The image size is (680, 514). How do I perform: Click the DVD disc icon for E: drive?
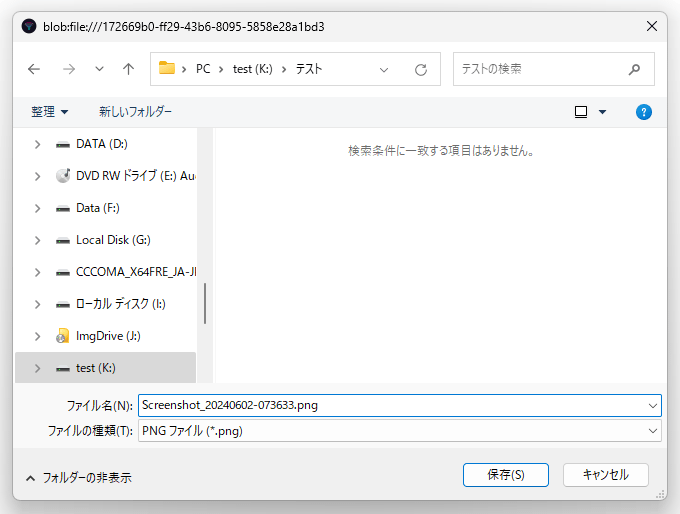click(x=63, y=176)
